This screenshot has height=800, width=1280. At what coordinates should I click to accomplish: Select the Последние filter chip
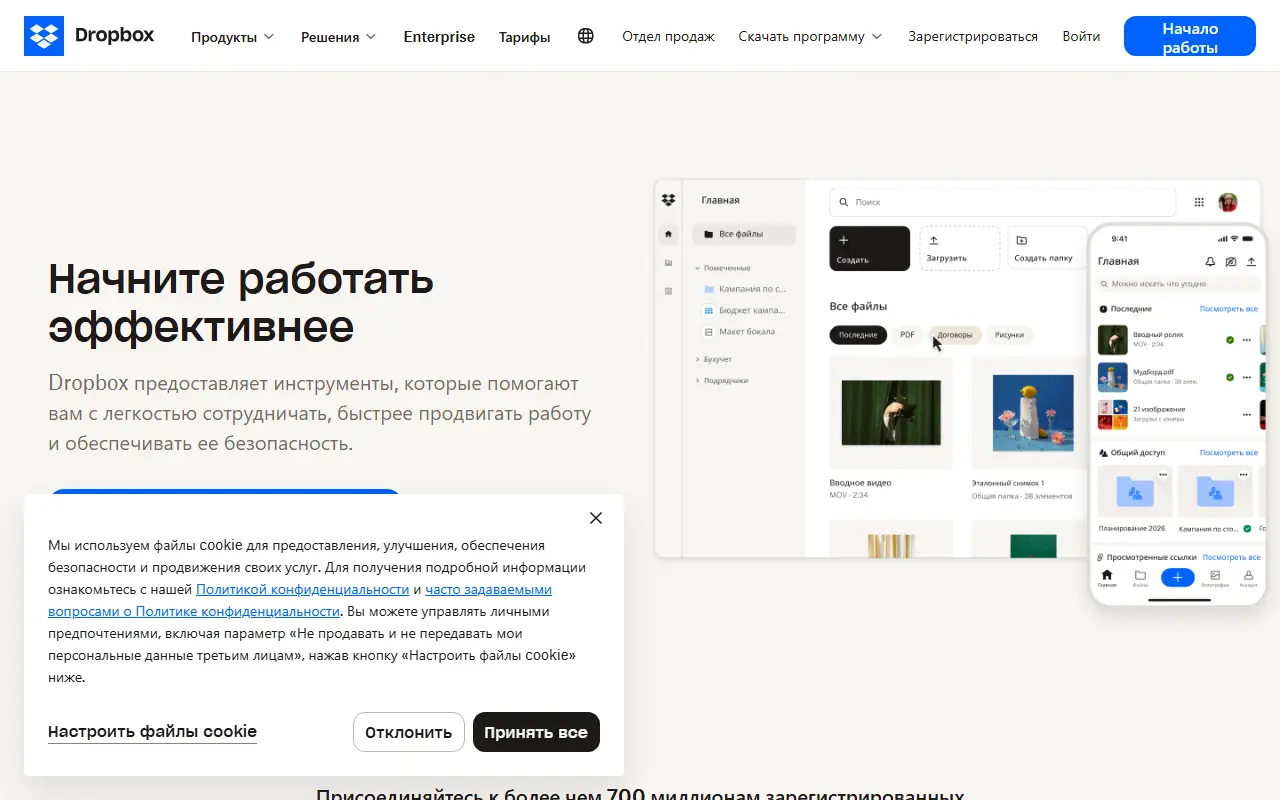click(858, 335)
